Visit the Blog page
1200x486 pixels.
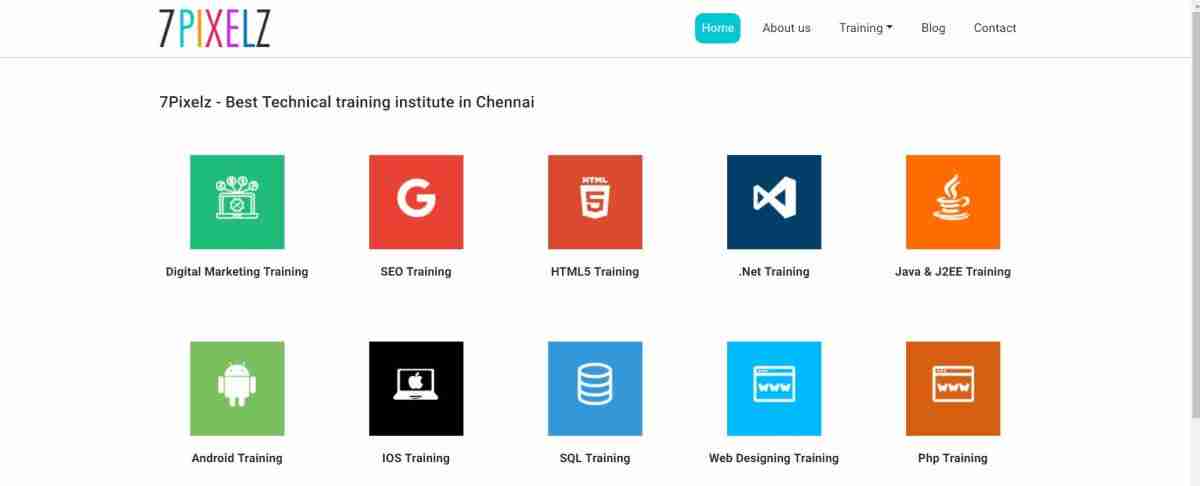click(x=933, y=28)
